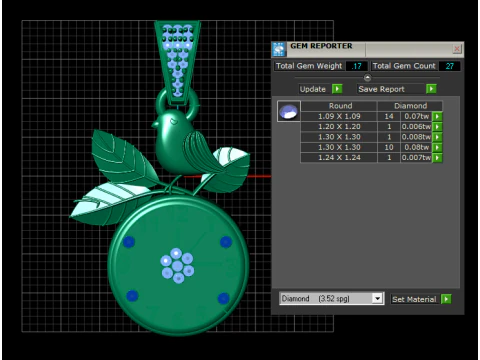Select the Total Gem Weight value .17

point(357,66)
